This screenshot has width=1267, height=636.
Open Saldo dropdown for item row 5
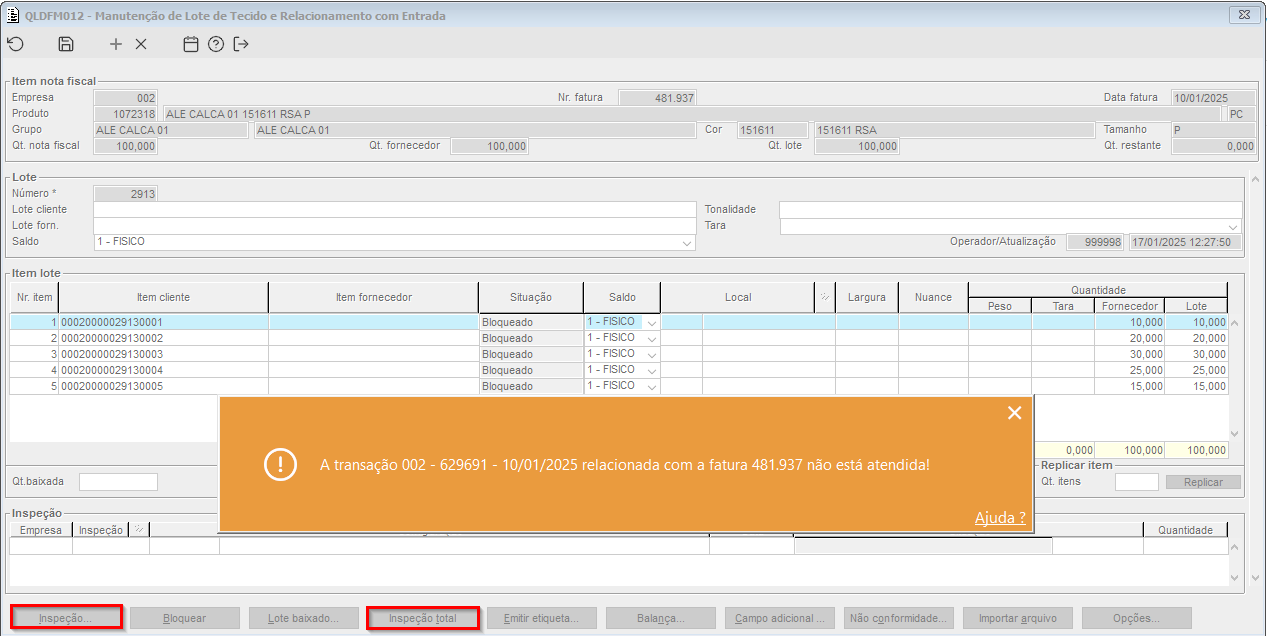651,387
